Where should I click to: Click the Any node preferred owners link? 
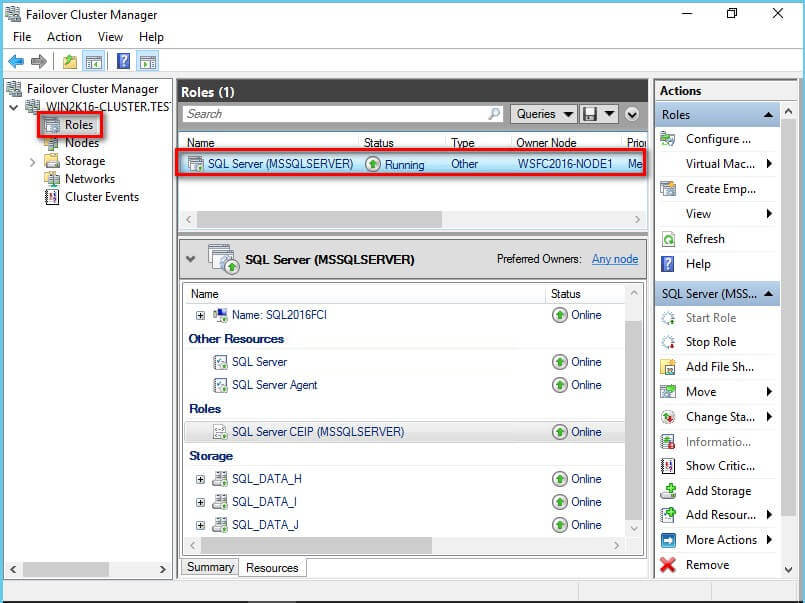[614, 258]
